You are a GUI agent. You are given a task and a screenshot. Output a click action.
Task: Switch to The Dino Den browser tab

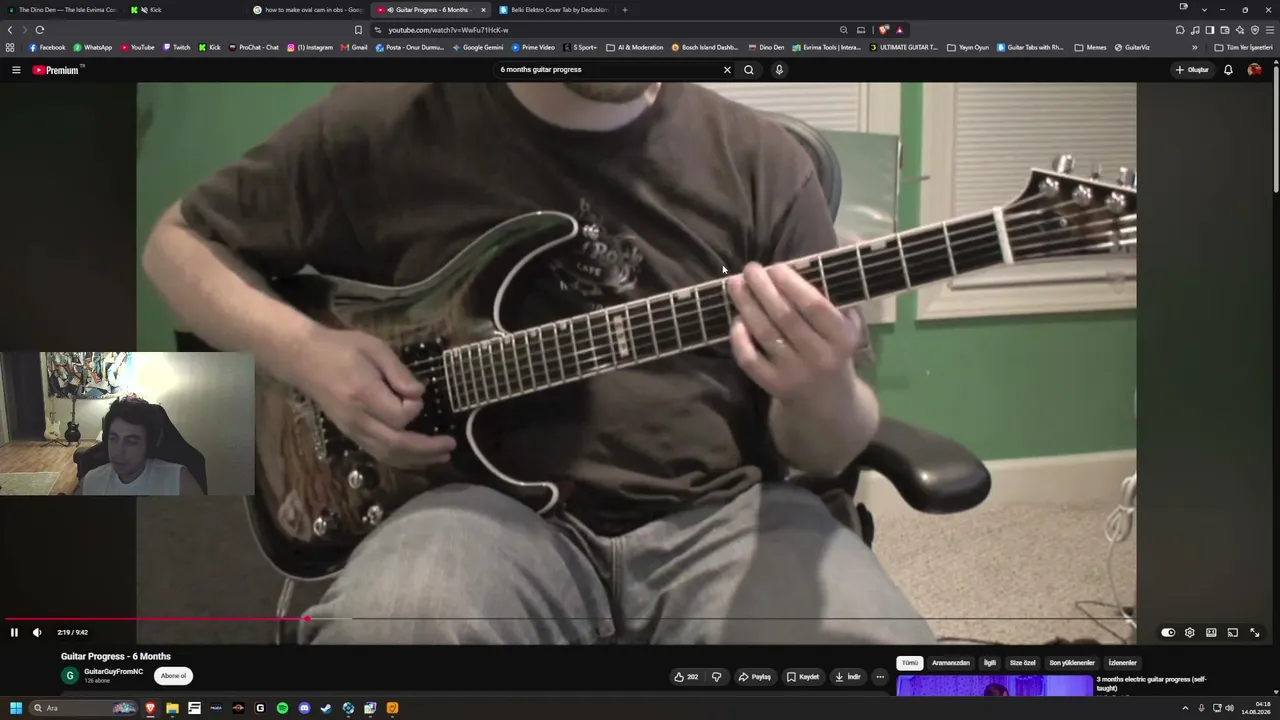(62, 10)
